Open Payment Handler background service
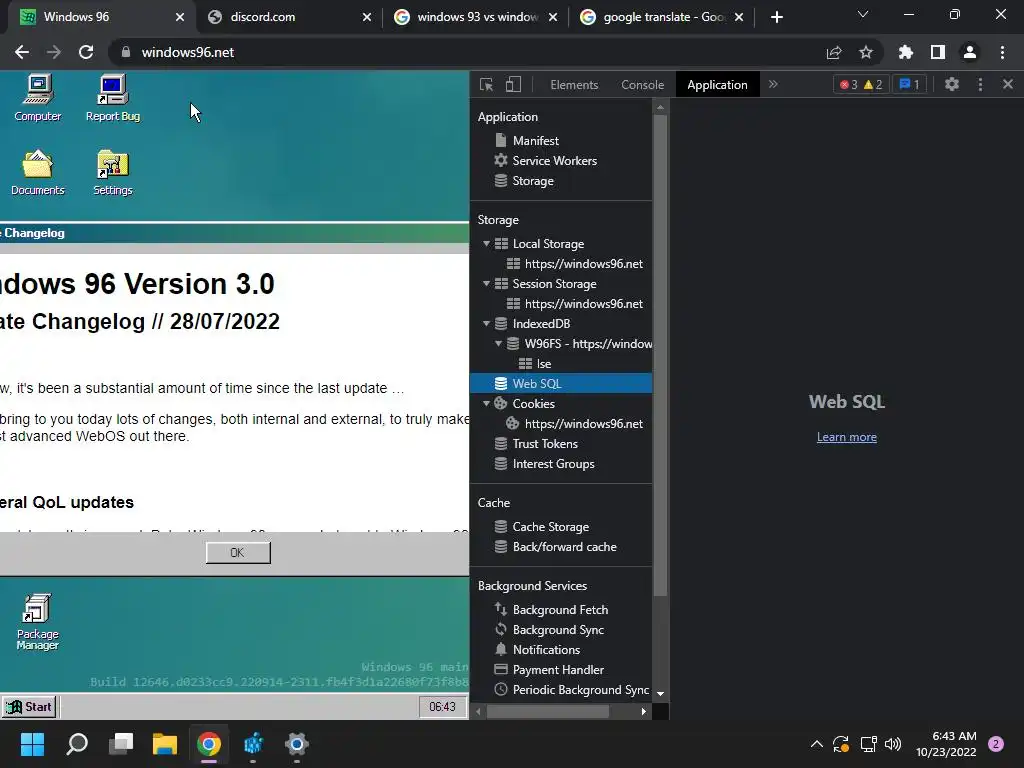 (558, 669)
